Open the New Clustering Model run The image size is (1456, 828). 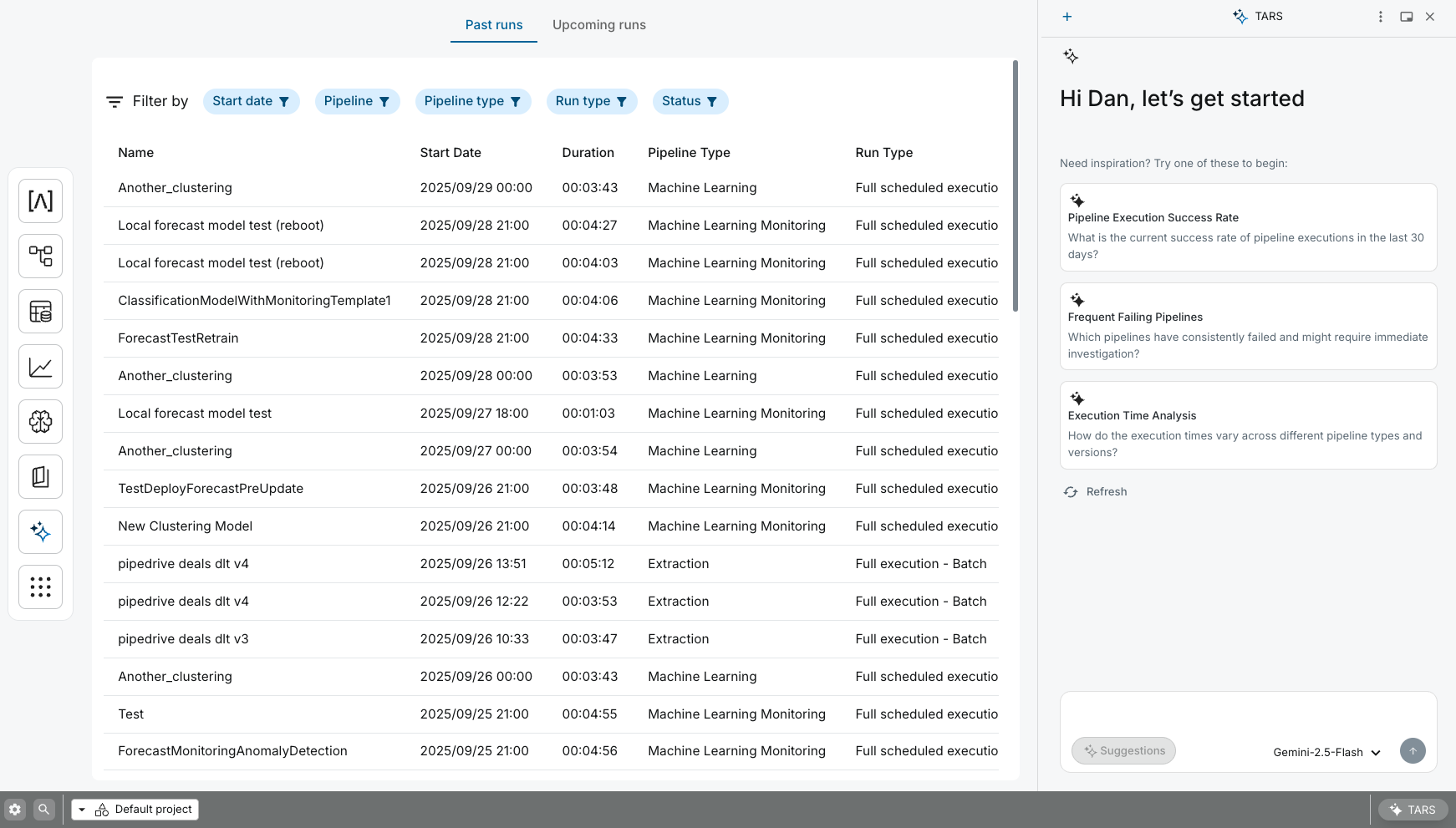(551, 526)
